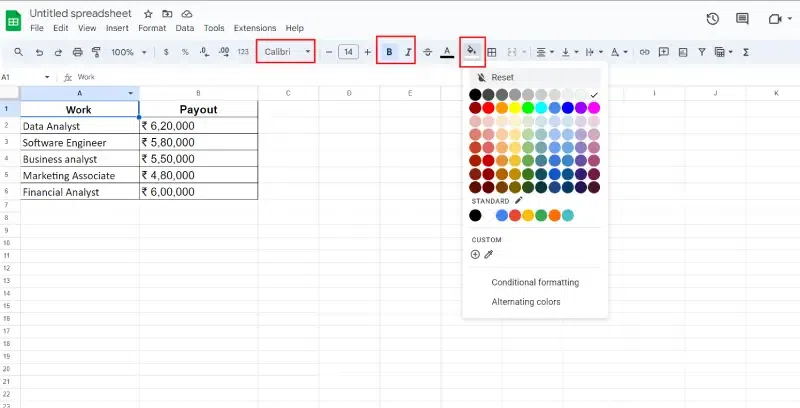800x408 pixels.
Task: Select cell with ₹ 5,80,000
Action: 198,142
